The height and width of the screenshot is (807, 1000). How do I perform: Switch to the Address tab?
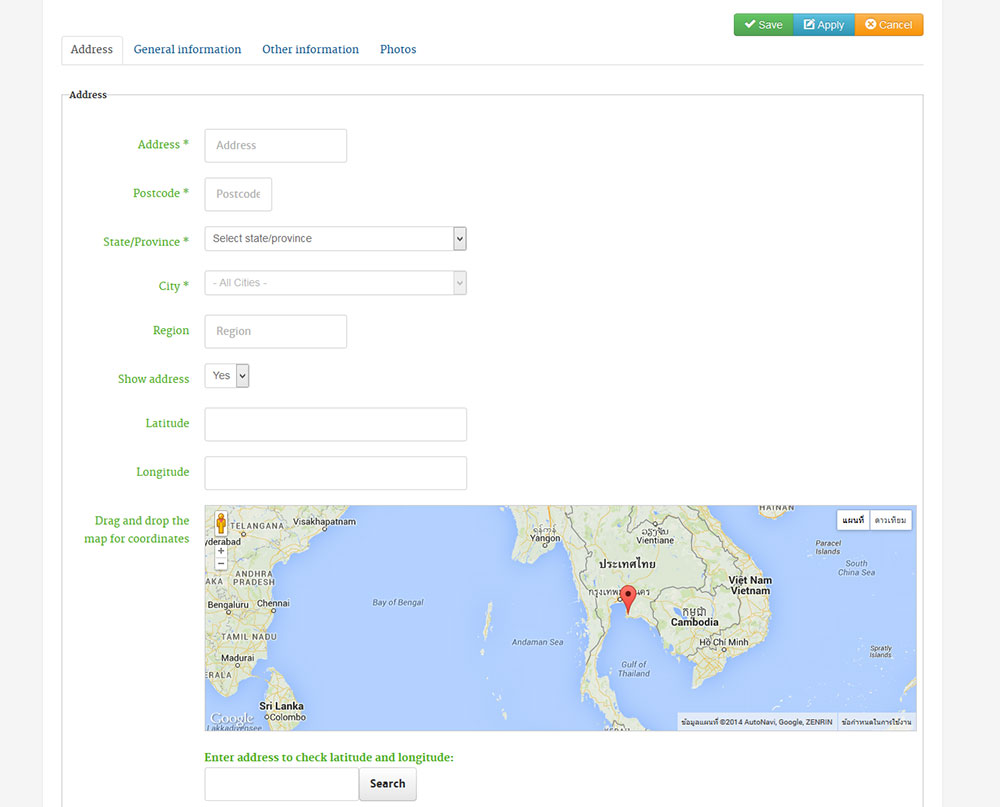[x=92, y=50]
